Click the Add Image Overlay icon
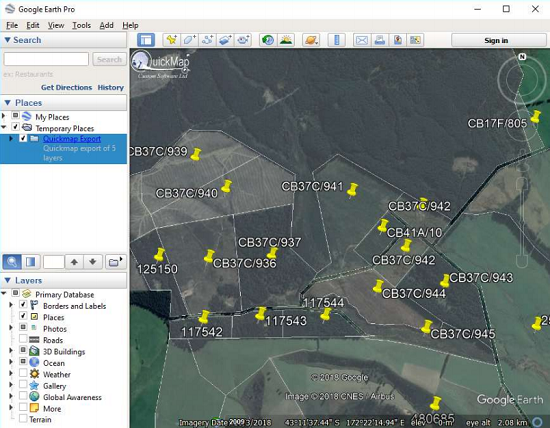550x428 pixels. tap(225, 40)
